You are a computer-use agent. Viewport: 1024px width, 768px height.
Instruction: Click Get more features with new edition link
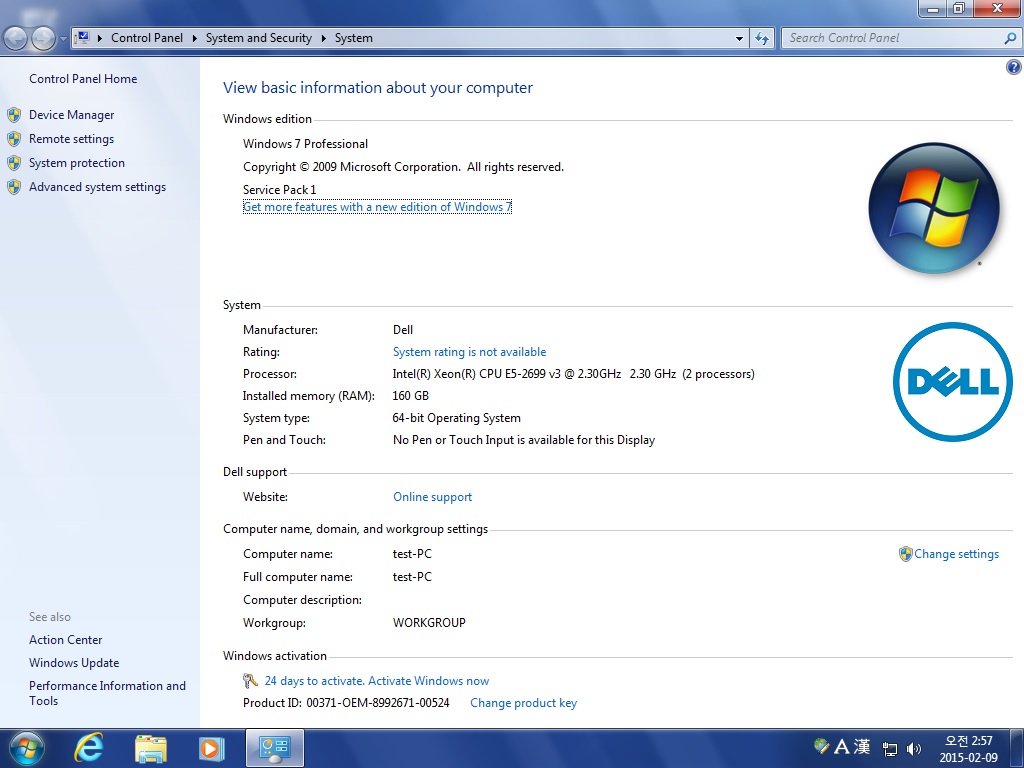pos(377,207)
